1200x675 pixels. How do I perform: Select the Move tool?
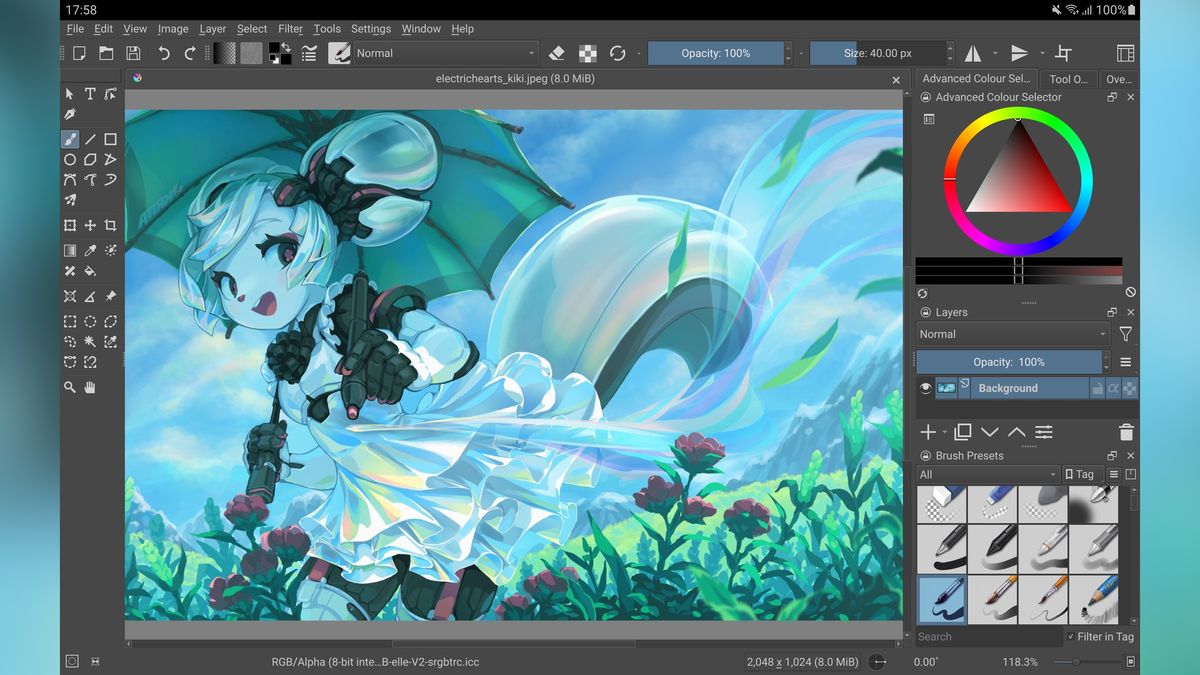tap(90, 226)
